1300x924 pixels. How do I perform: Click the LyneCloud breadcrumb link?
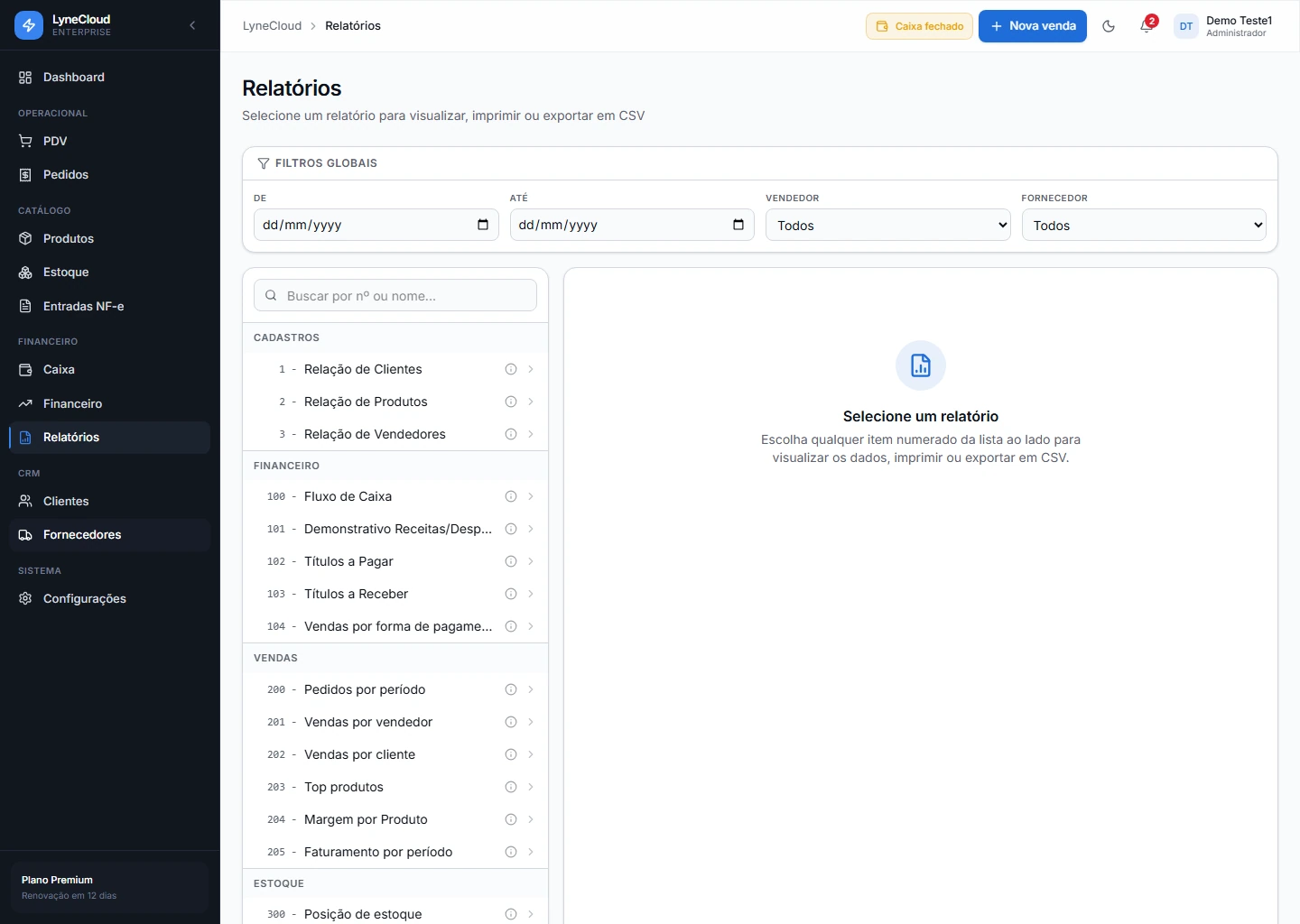[272, 25]
